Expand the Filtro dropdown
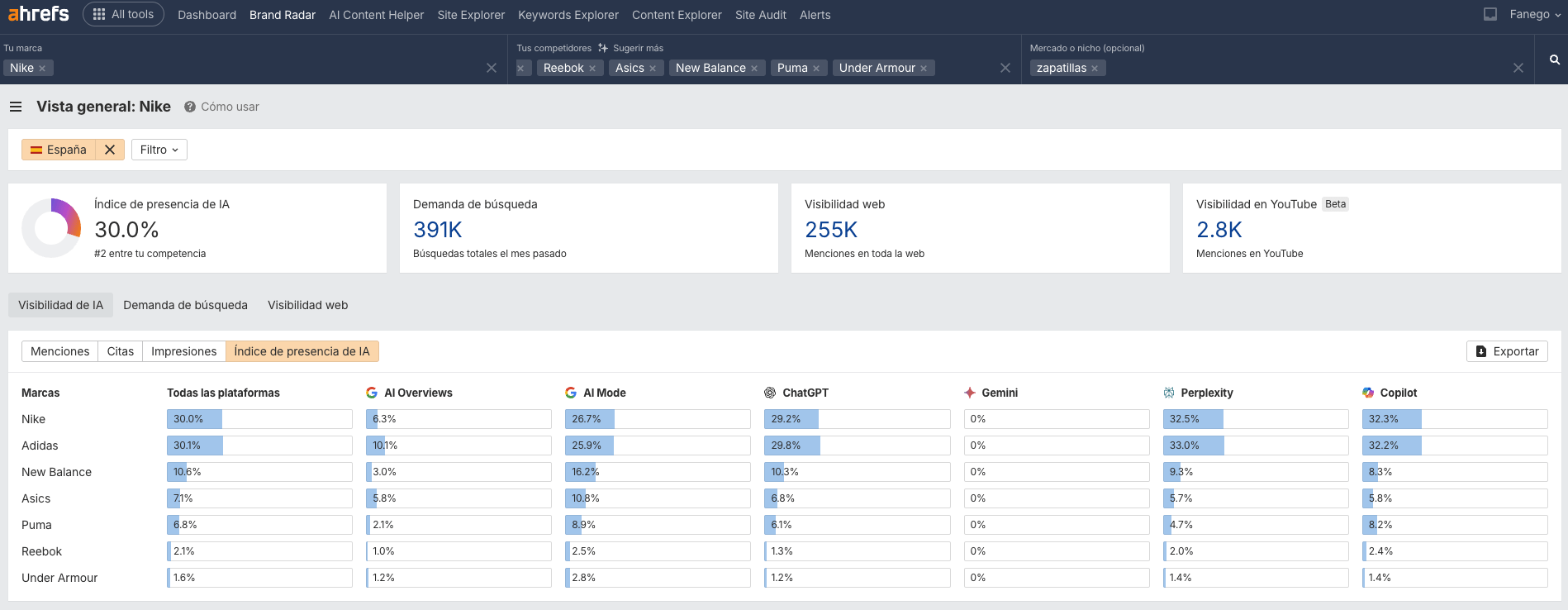 (x=159, y=150)
